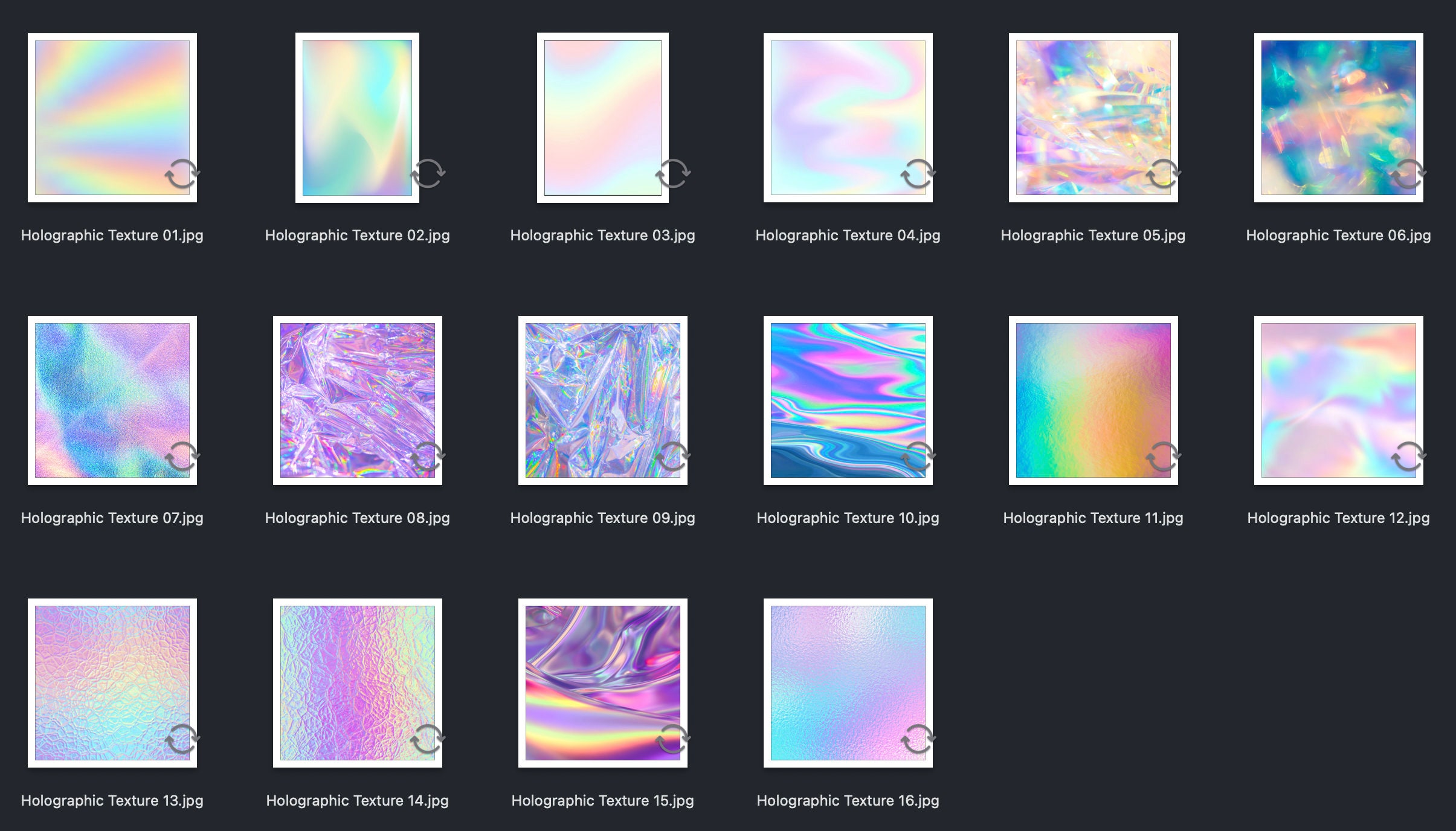
Task: Click the sync icon on Holographic Texture 09
Action: coord(673,457)
